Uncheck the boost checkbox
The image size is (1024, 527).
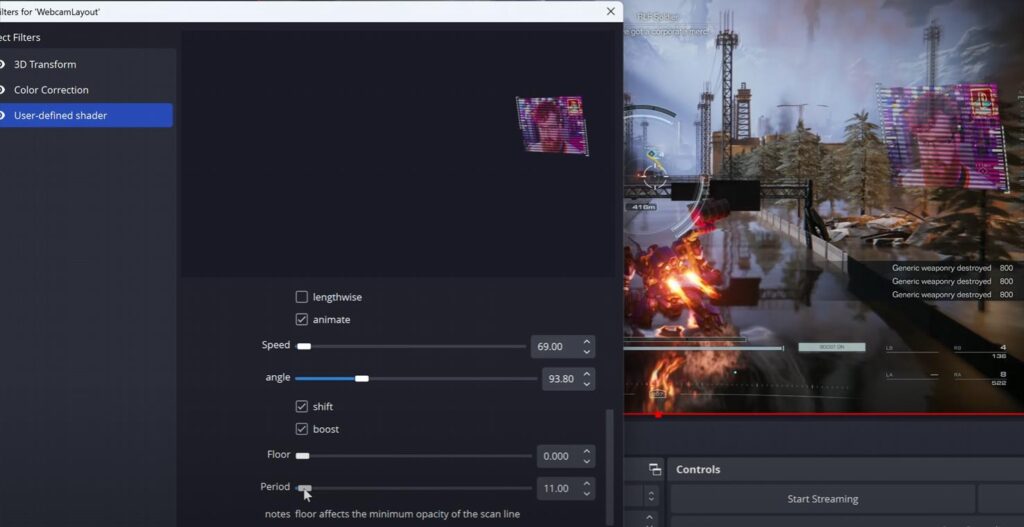pyautogui.click(x=301, y=429)
